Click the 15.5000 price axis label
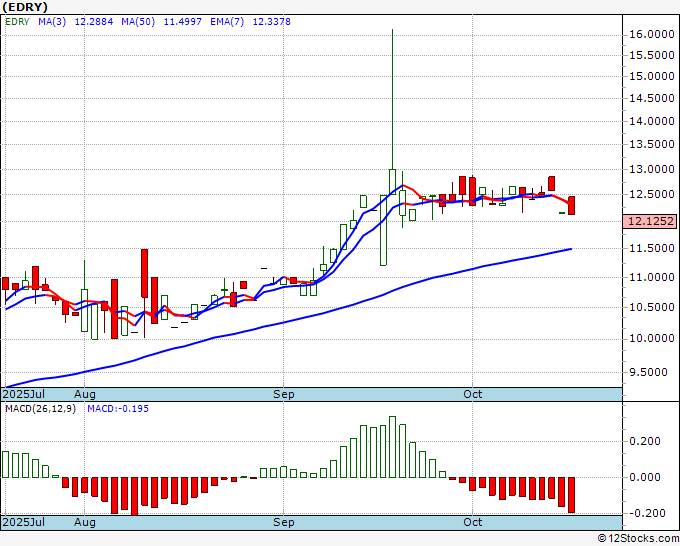The image size is (680, 546). tap(651, 55)
